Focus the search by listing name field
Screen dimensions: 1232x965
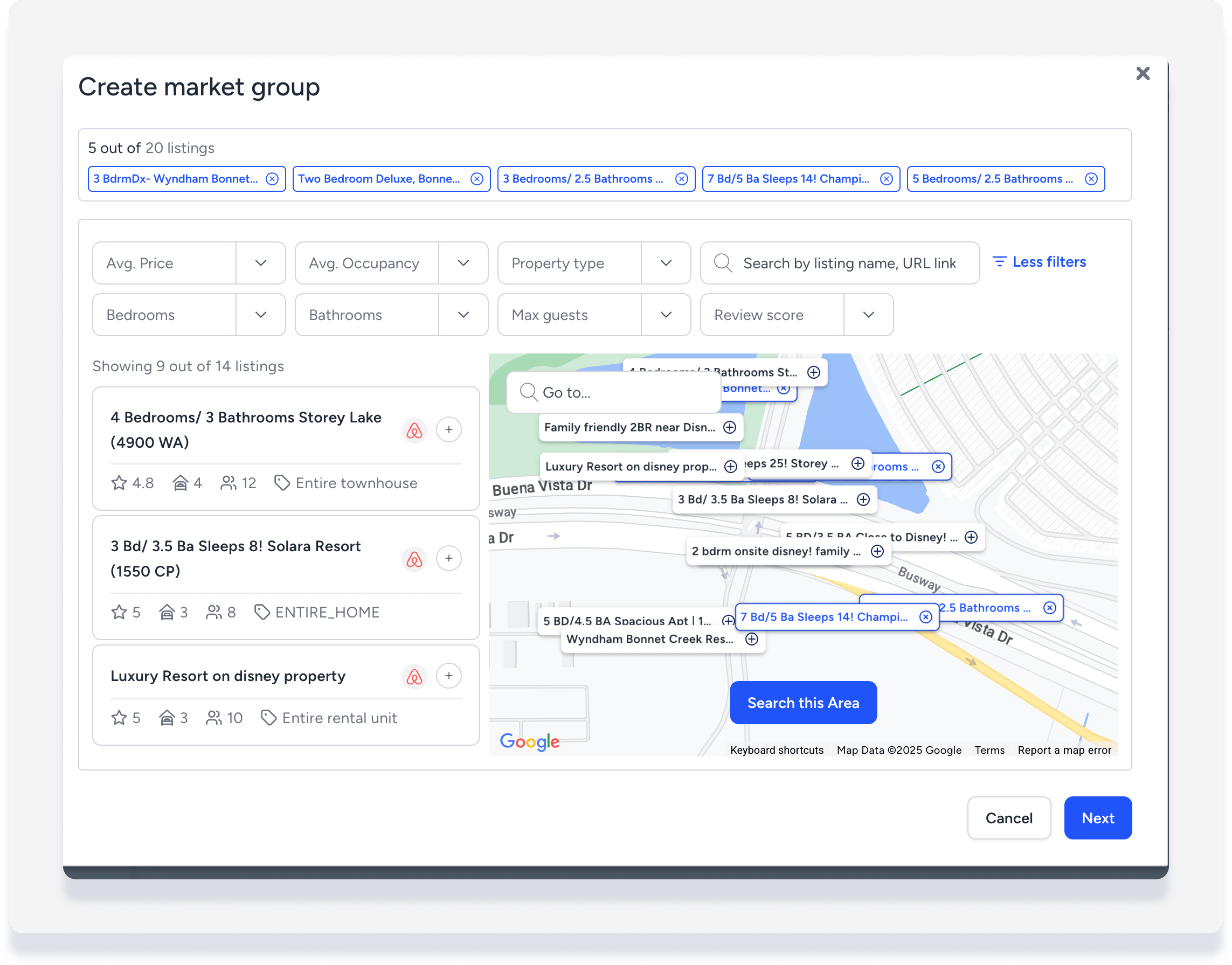pos(849,263)
